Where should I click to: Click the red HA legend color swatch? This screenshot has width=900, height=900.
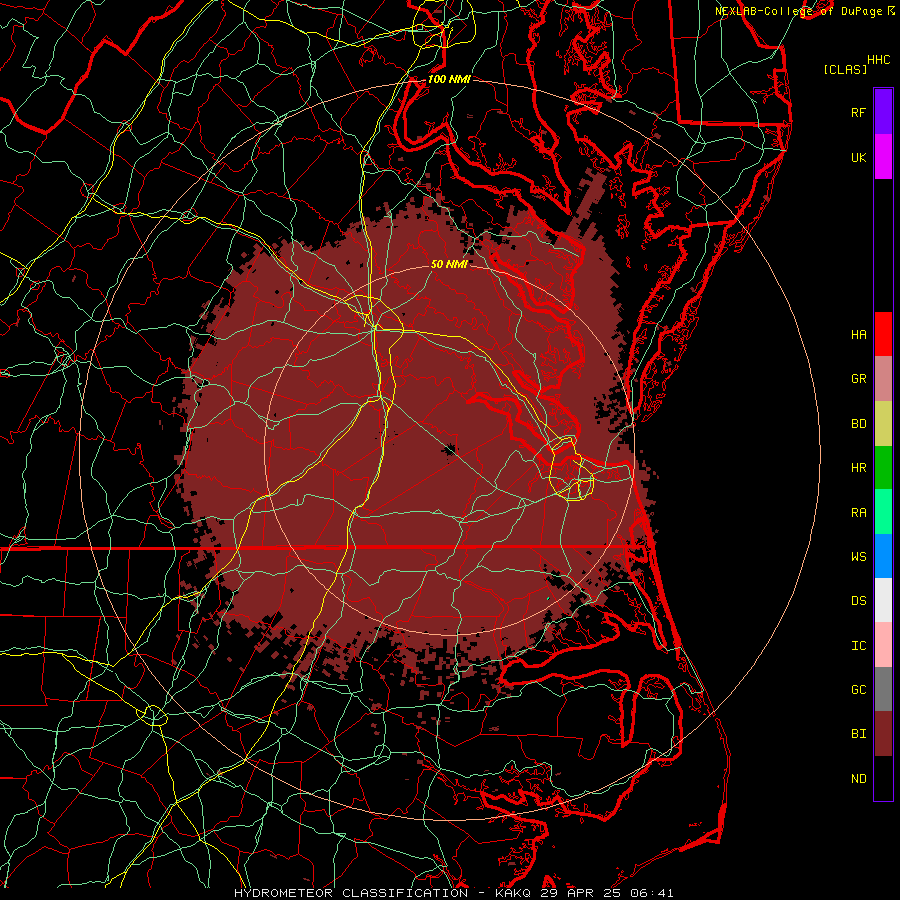pyautogui.click(x=883, y=334)
